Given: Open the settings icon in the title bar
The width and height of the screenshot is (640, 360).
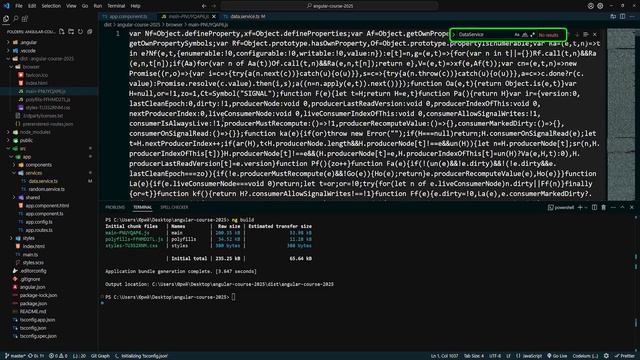Looking at the screenshot, I should point(600,6).
